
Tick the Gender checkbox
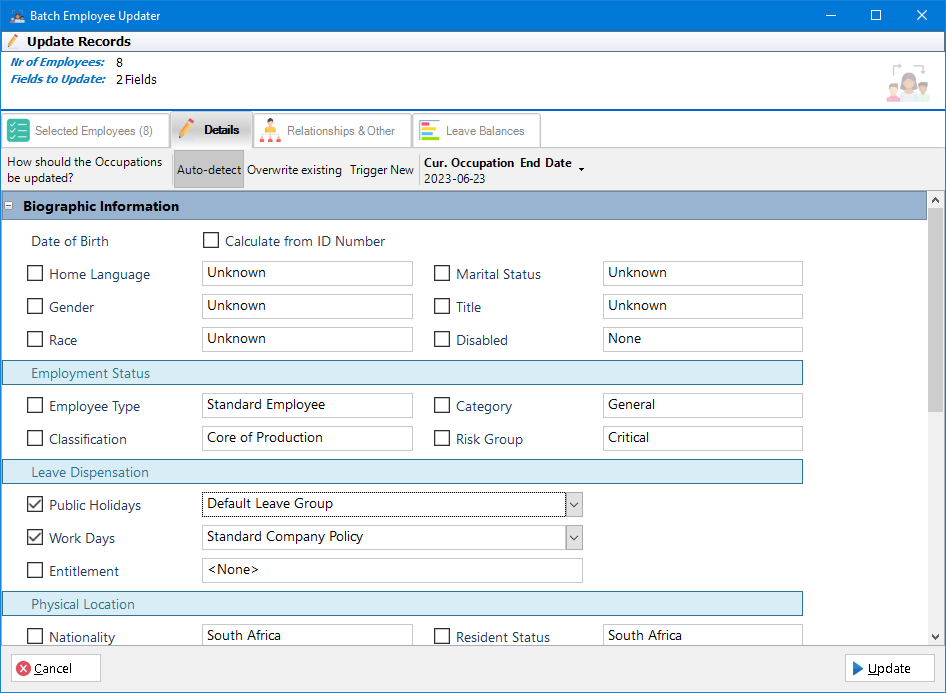pos(35,306)
